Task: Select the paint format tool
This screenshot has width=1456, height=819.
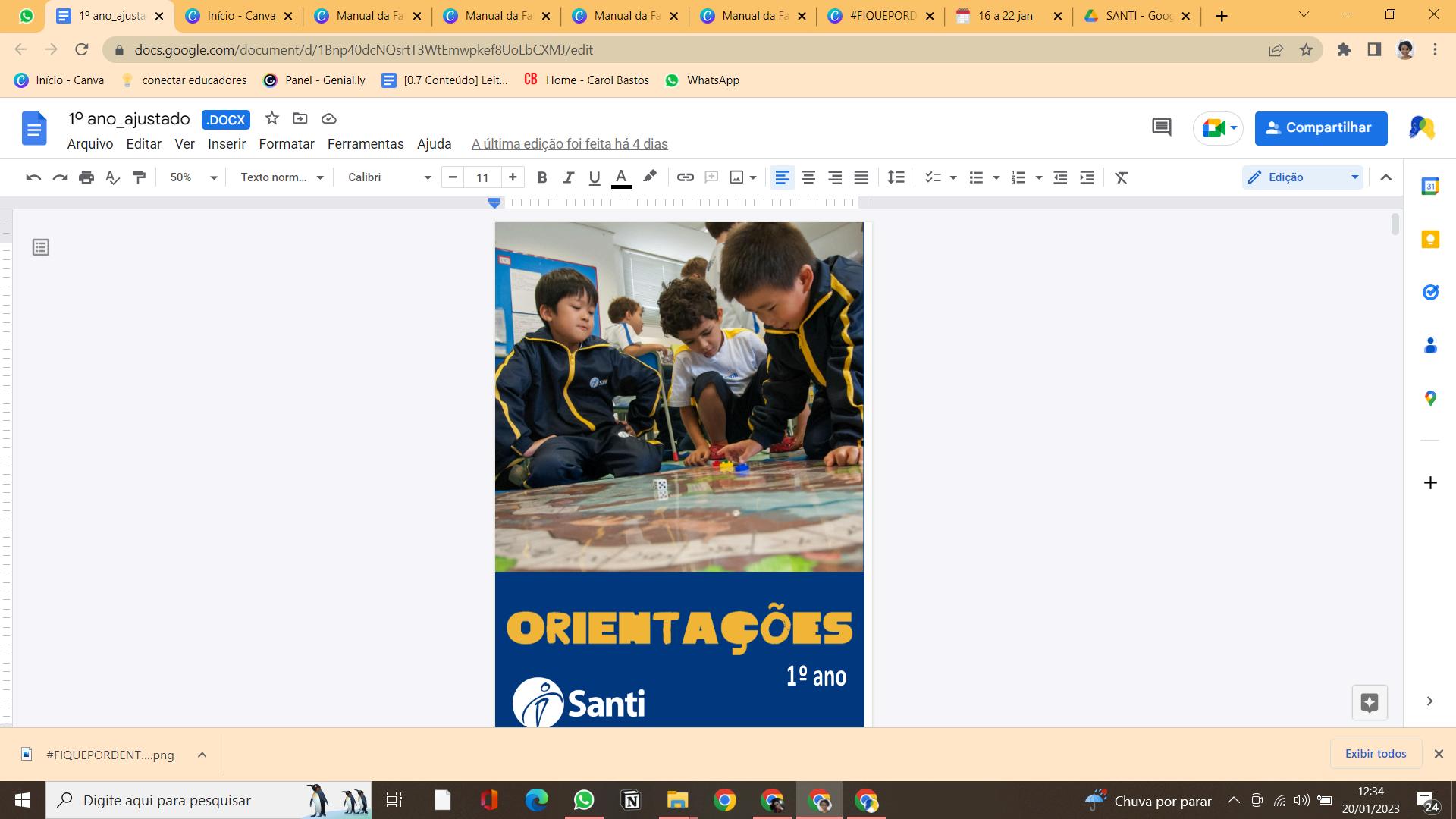Action: tap(140, 177)
